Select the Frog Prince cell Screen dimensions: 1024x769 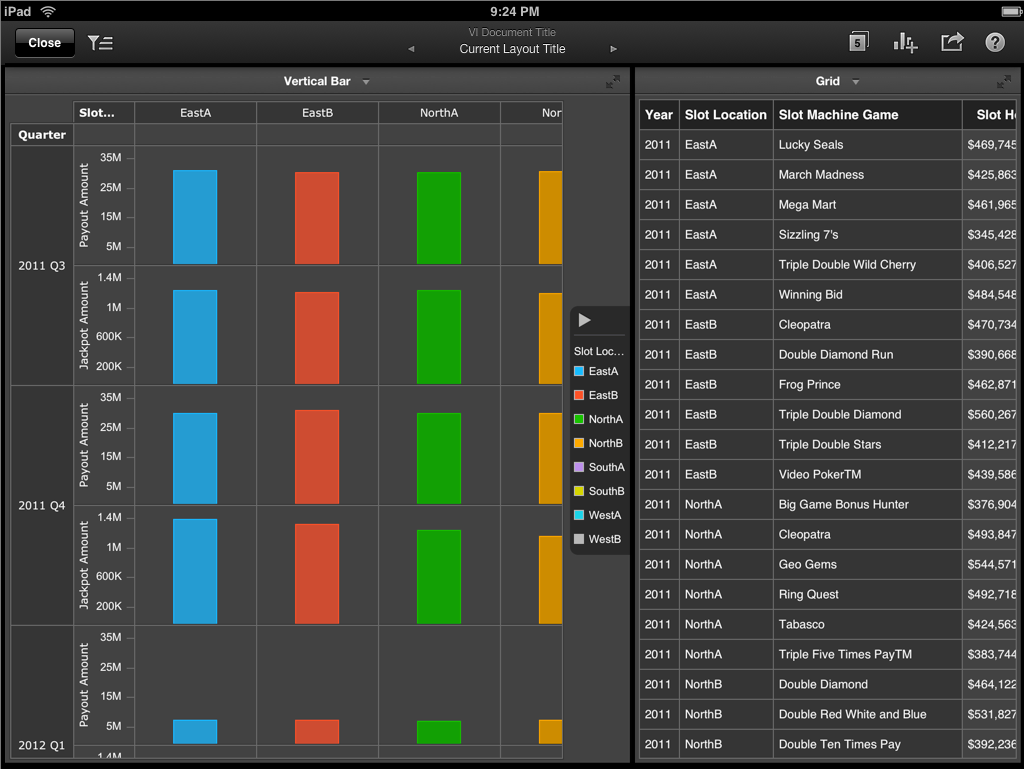click(x=867, y=384)
